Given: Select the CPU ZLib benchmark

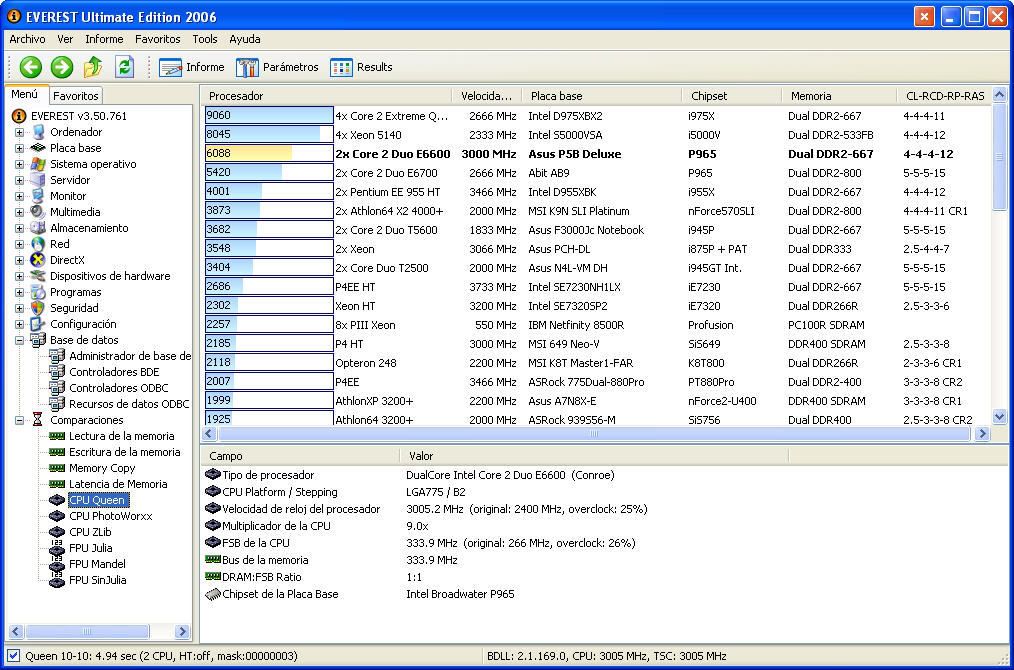Looking at the screenshot, I should 91,532.
